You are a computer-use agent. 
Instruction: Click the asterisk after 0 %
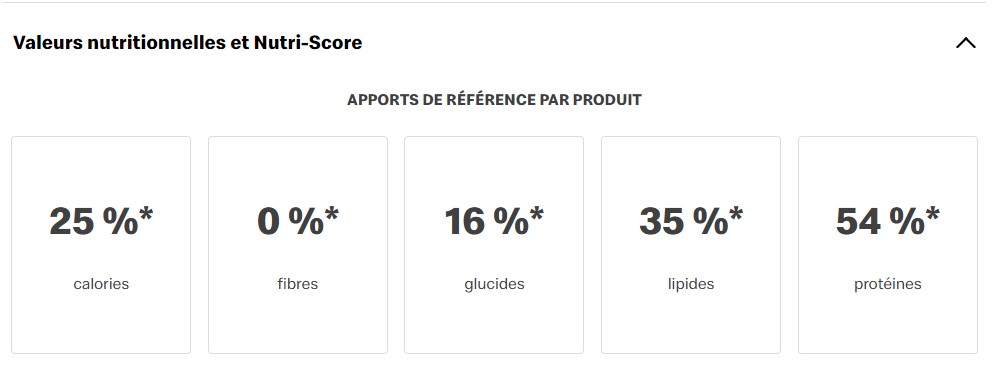pos(331,213)
